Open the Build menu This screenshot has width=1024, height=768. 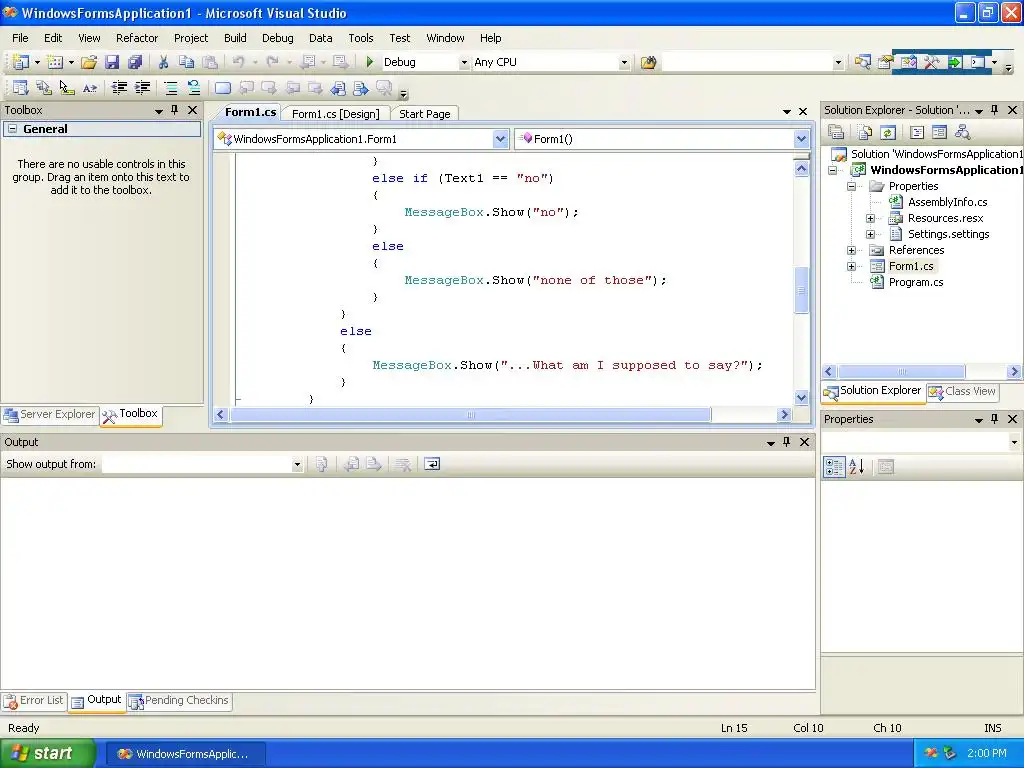235,38
